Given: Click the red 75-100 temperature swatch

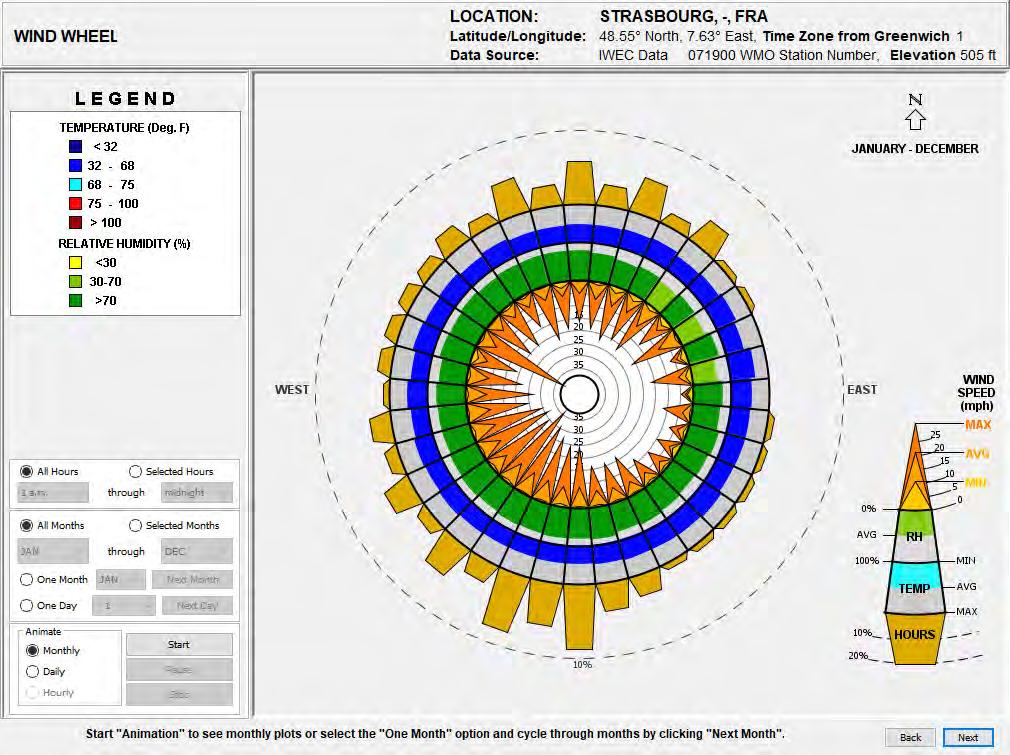Looking at the screenshot, I should 75,204.
